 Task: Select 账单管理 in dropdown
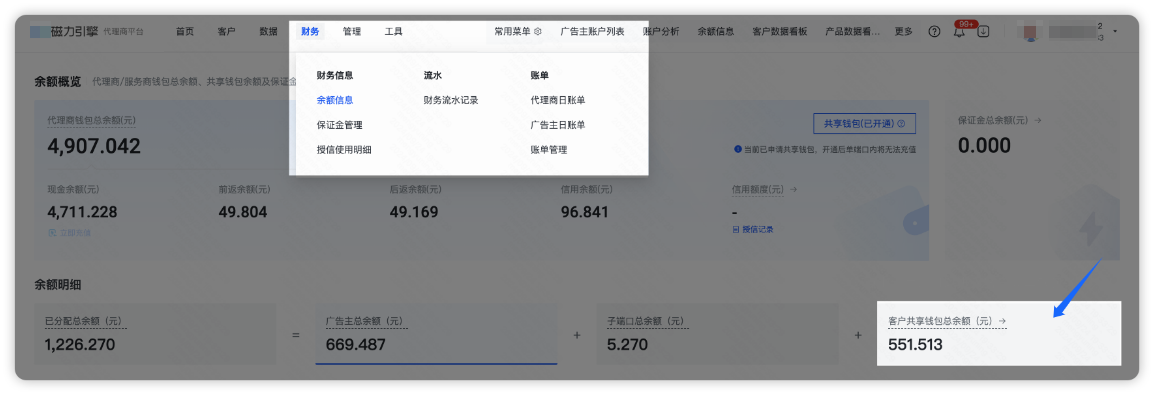(549, 149)
